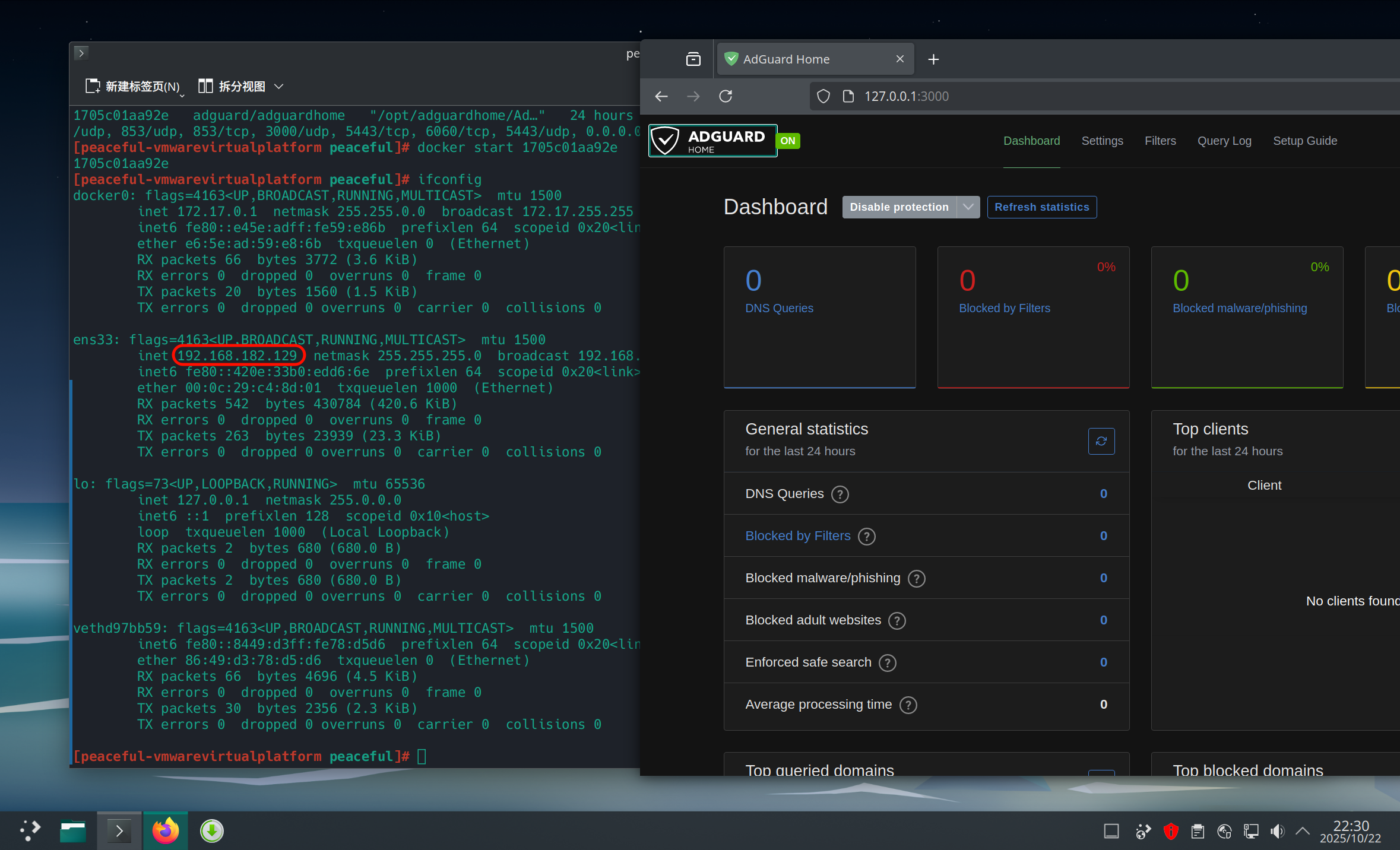Expand hidden system tray icons arrow
The height and width of the screenshot is (850, 1400).
coord(1302,831)
